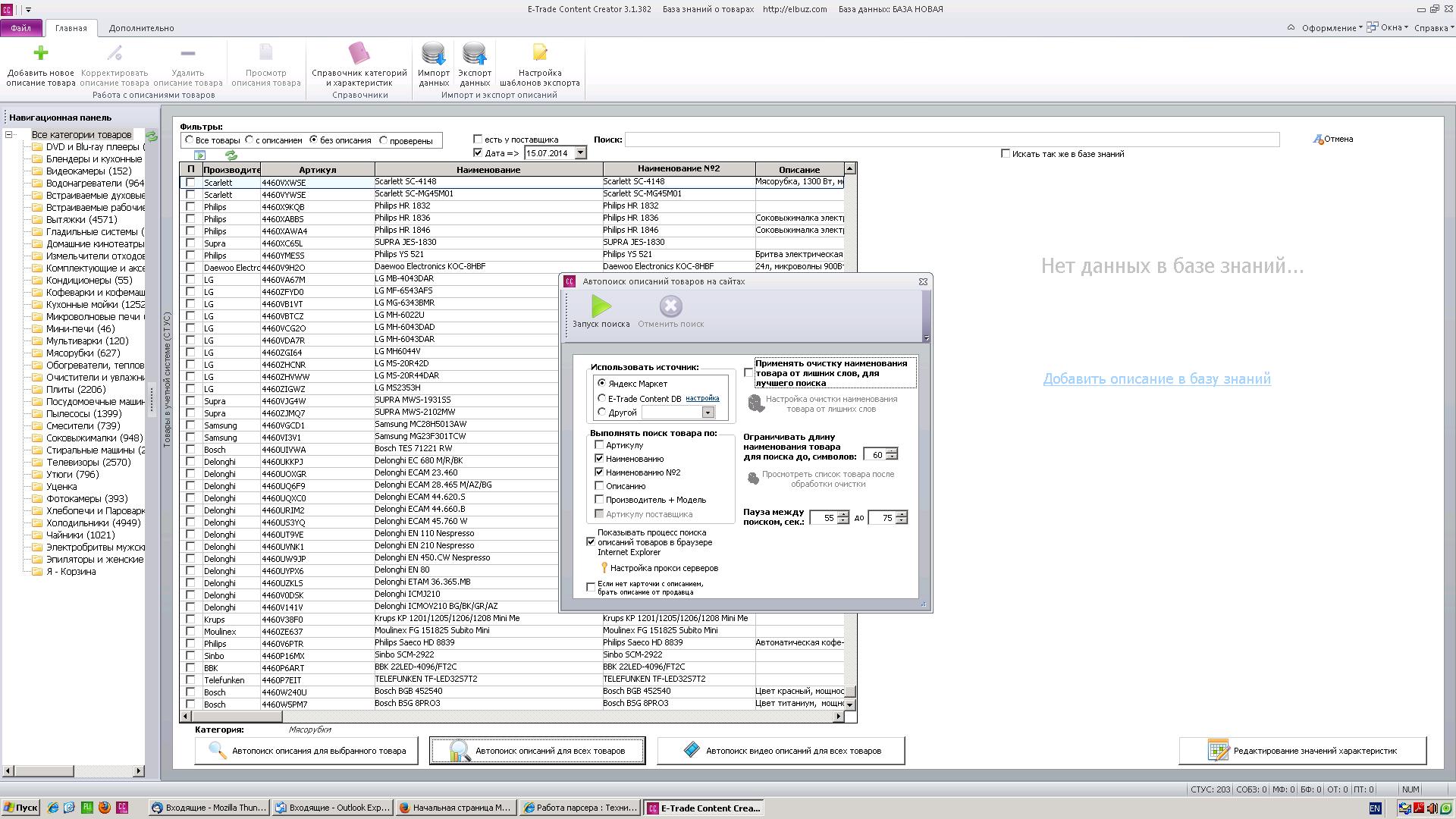Open the date dropdown showing 15.07.2014

click(580, 153)
